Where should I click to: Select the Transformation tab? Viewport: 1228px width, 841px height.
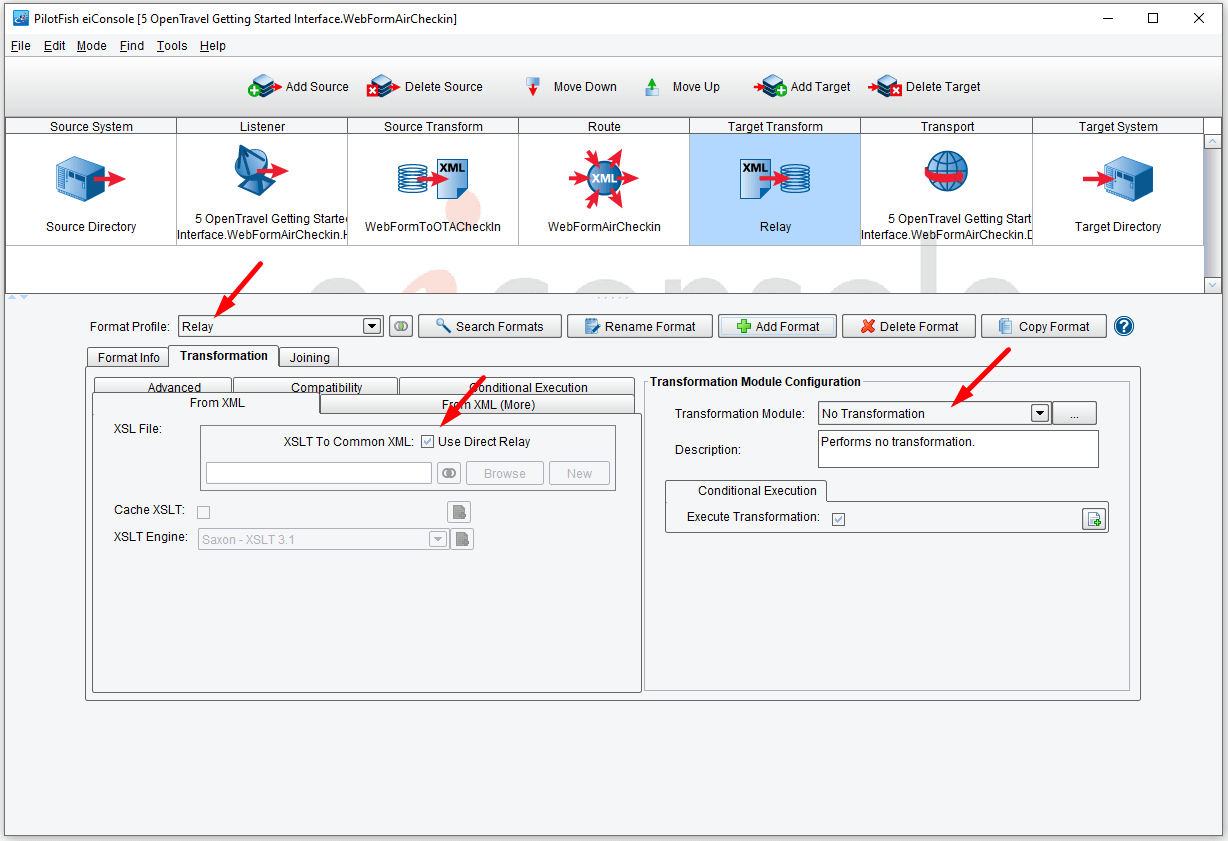point(224,356)
